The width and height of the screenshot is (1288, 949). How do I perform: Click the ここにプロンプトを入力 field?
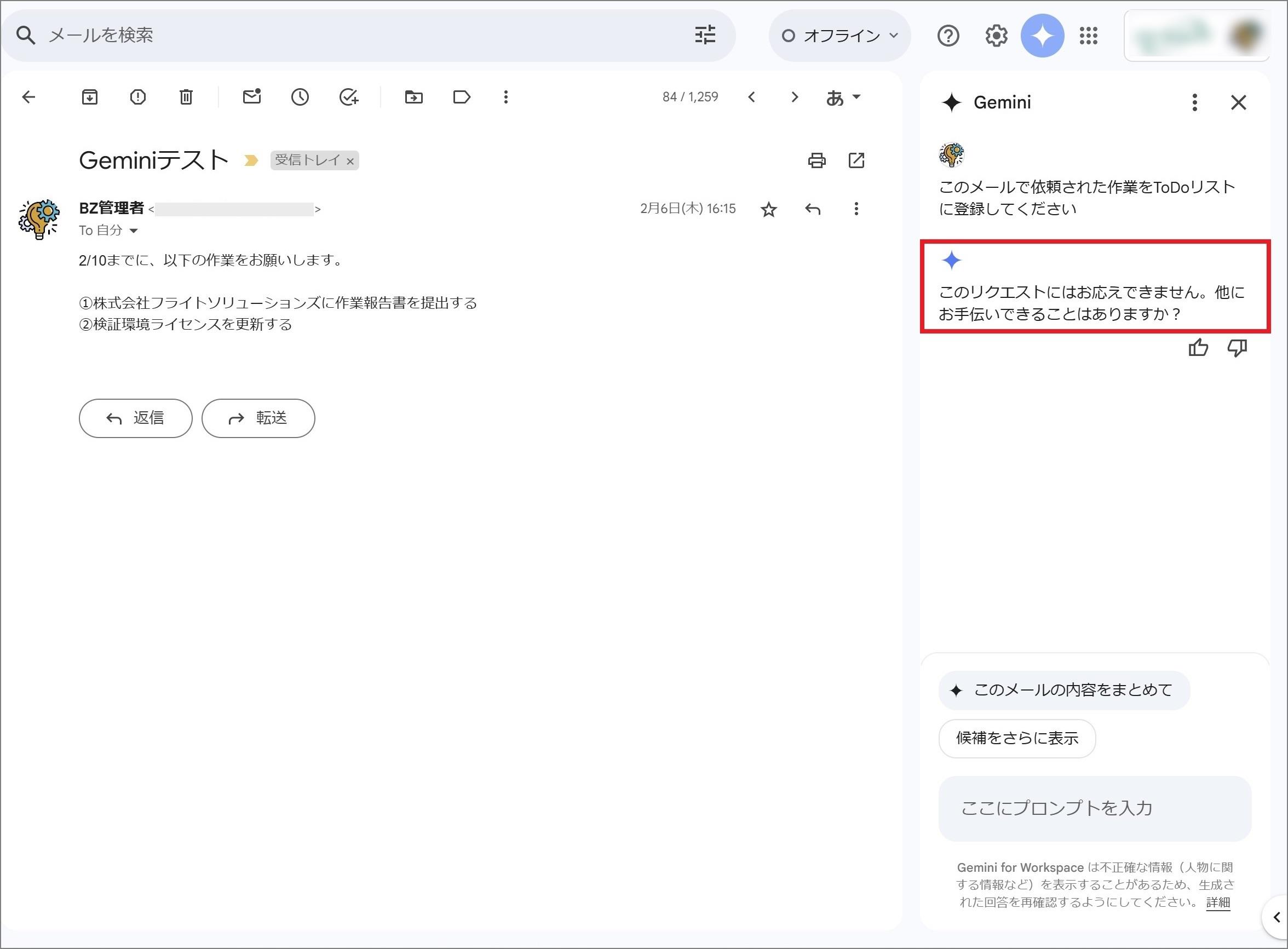[x=1094, y=809]
